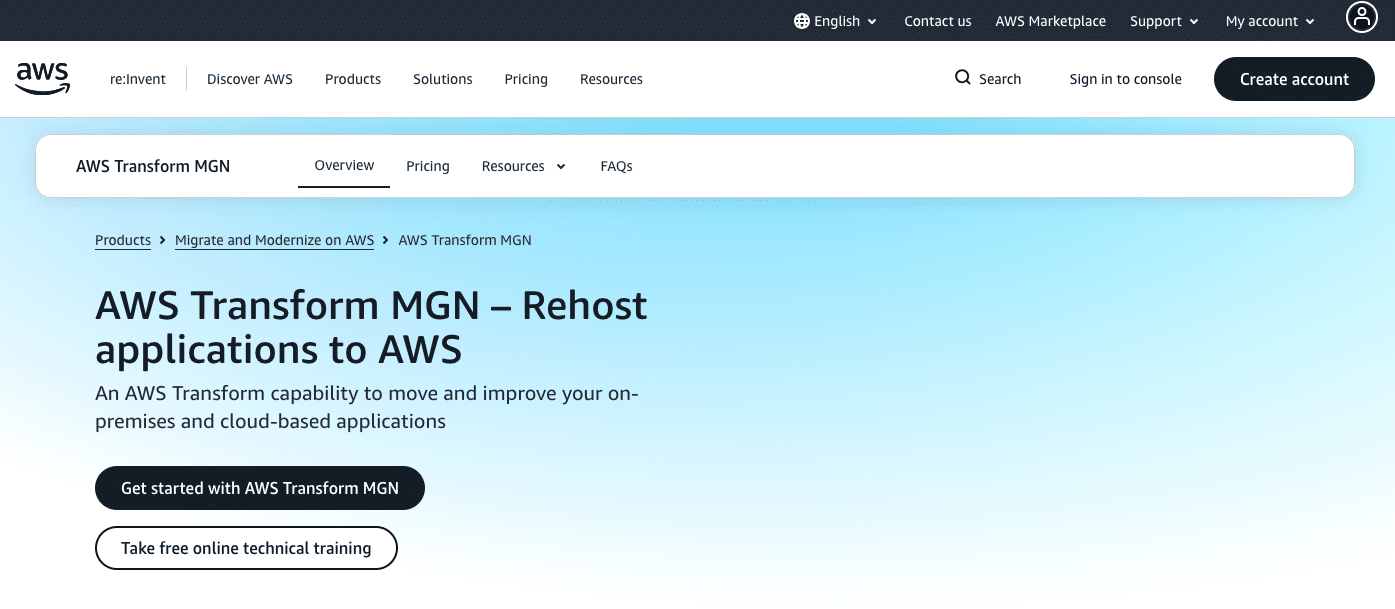Follow the Products breadcrumb link
This screenshot has height=609, width=1395.
point(123,240)
